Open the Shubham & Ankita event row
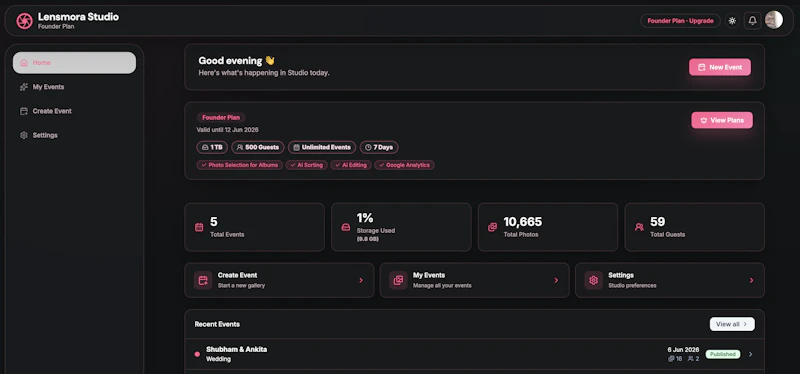The width and height of the screenshot is (800, 374). tap(474, 354)
